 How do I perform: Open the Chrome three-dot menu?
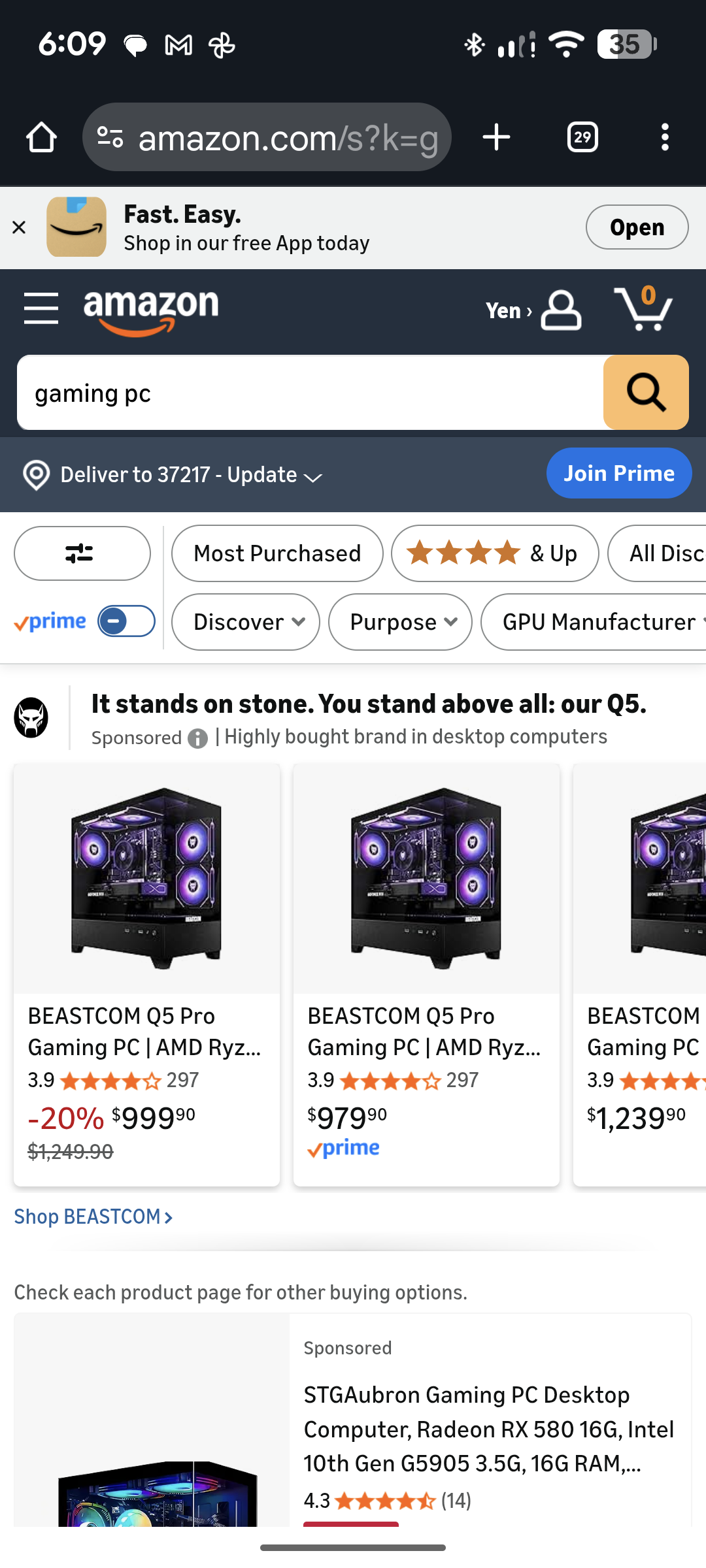click(x=665, y=137)
